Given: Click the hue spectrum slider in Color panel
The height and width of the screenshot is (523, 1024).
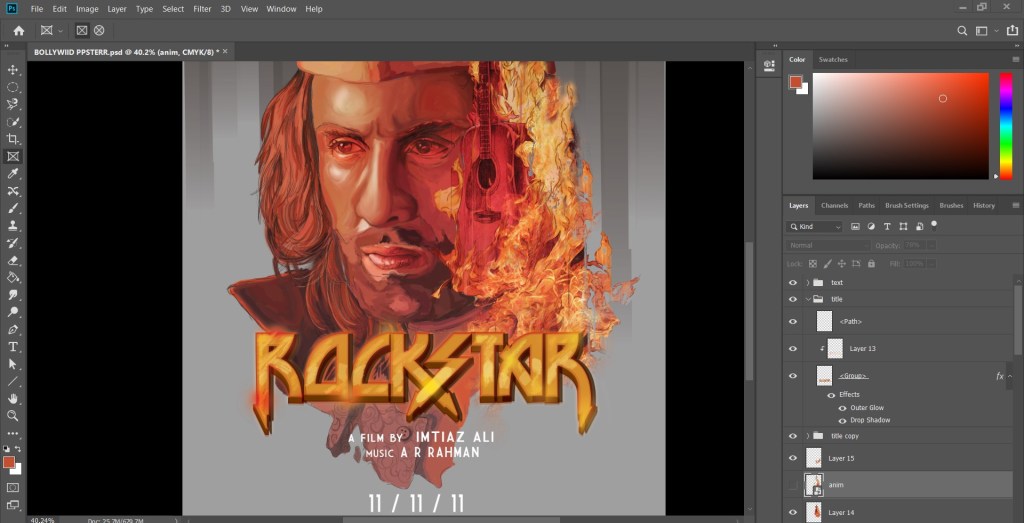Looking at the screenshot, I should (1005, 125).
